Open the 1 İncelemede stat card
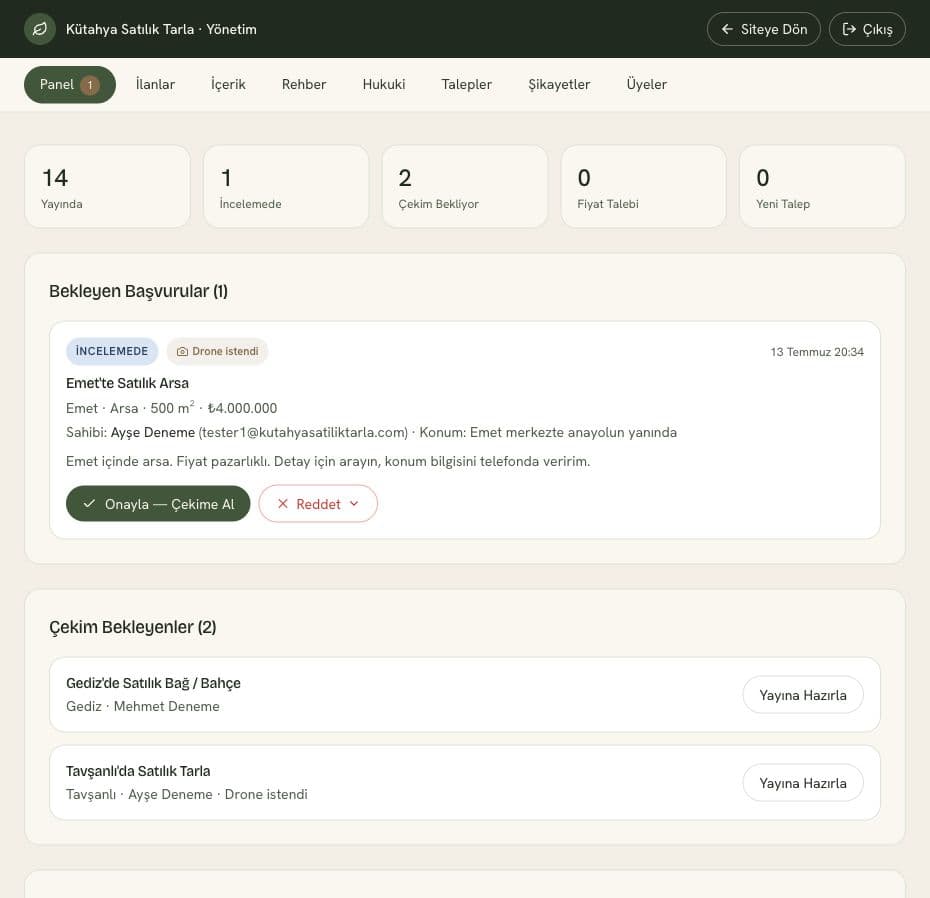This screenshot has width=930, height=898. 286,187
